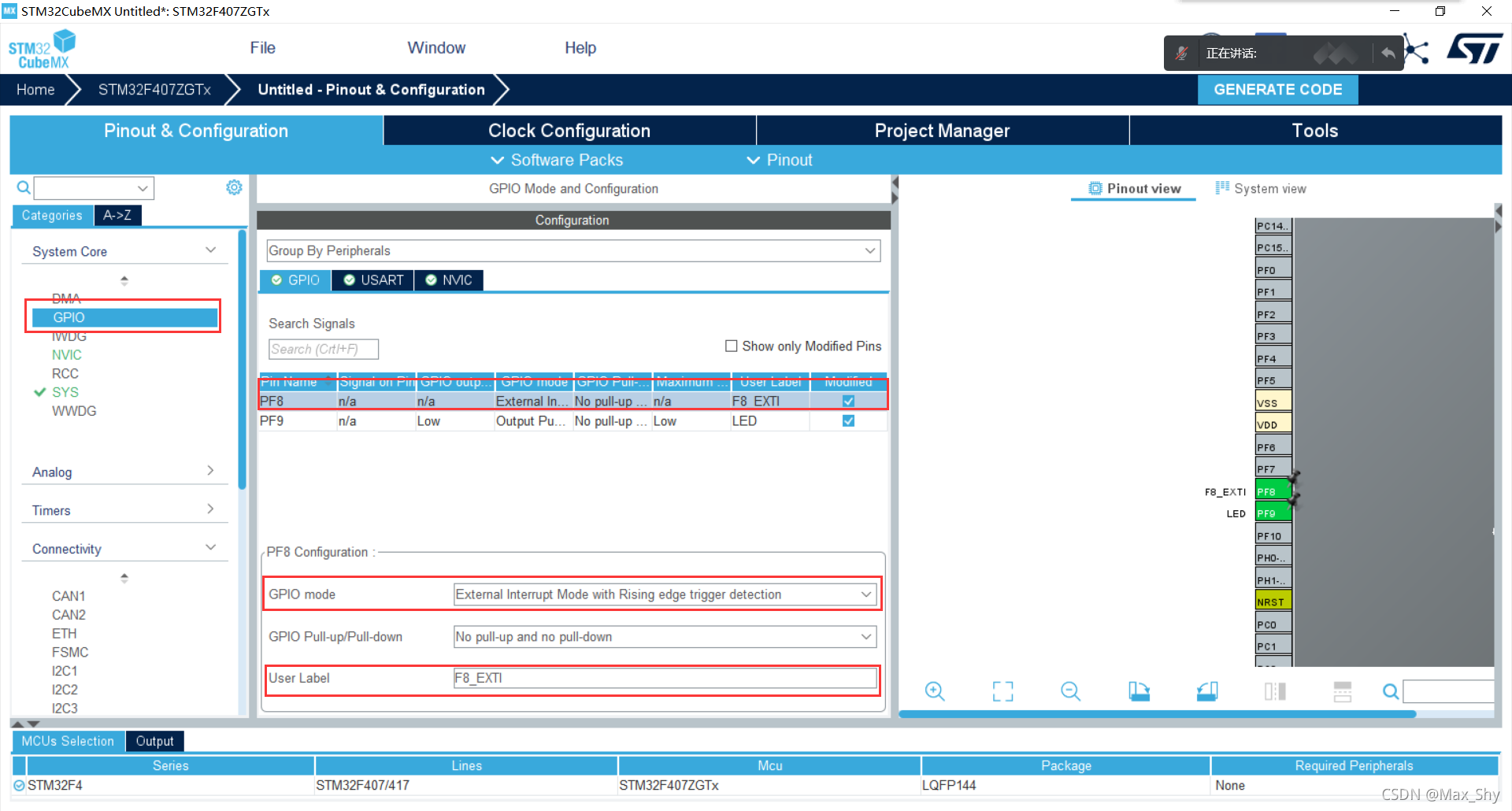Screen dimensions: 1512x811
Task: Select NVIC in System Core list
Action: [67, 355]
